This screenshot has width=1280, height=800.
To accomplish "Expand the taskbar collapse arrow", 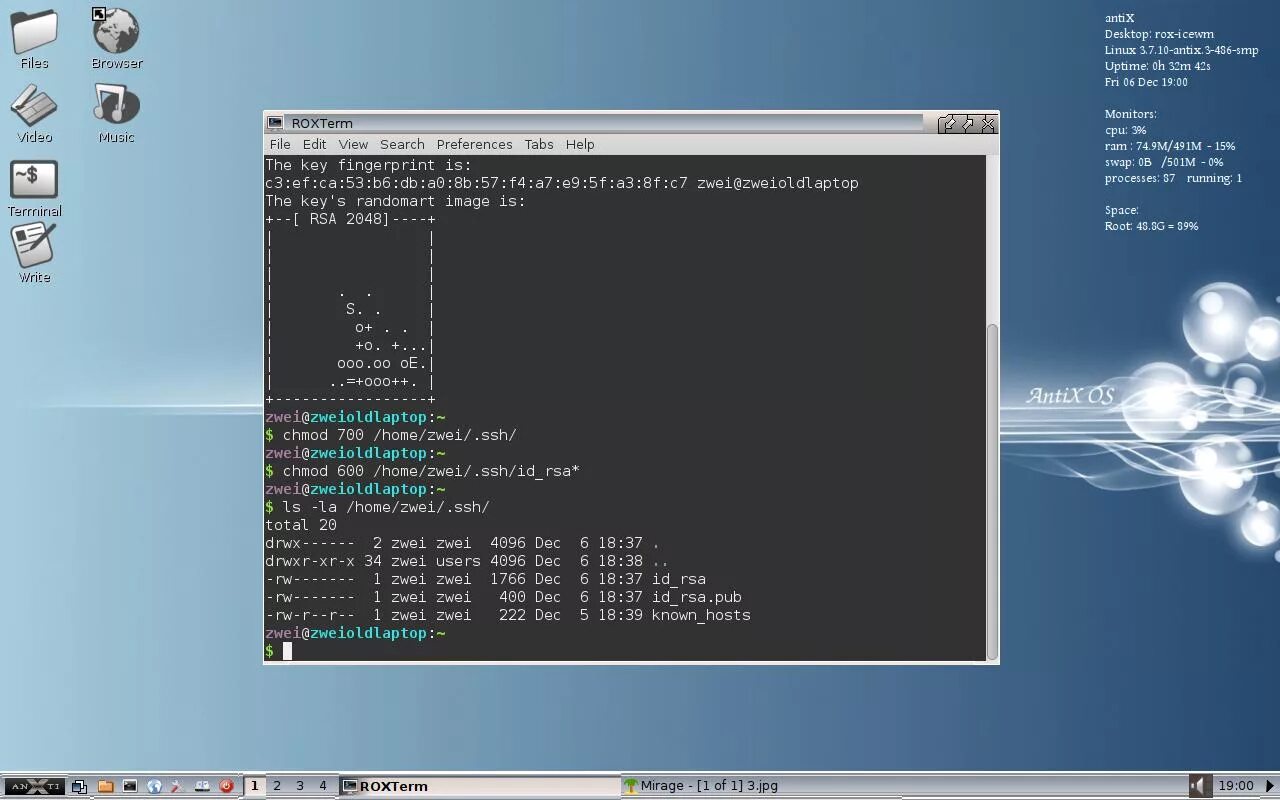I will click(1270, 786).
